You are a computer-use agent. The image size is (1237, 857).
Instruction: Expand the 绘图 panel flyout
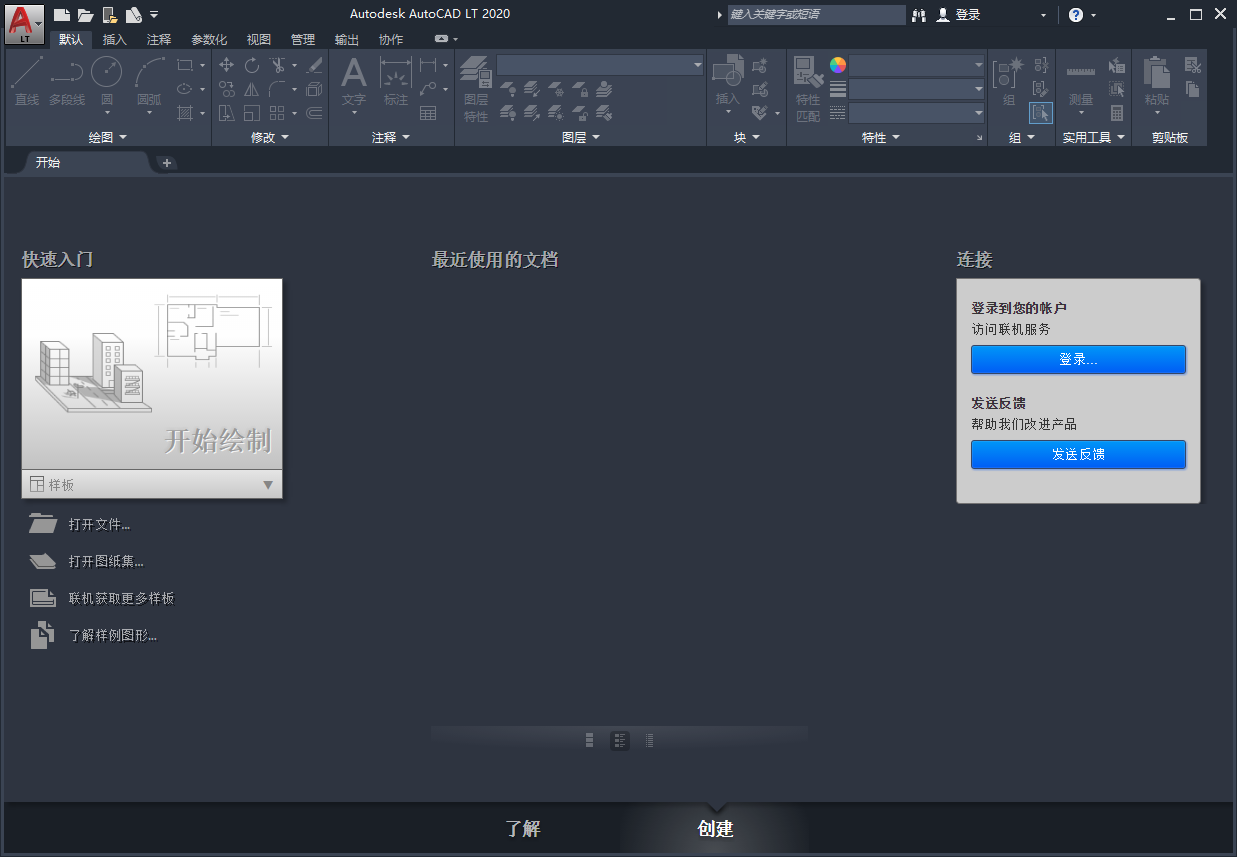click(x=107, y=137)
